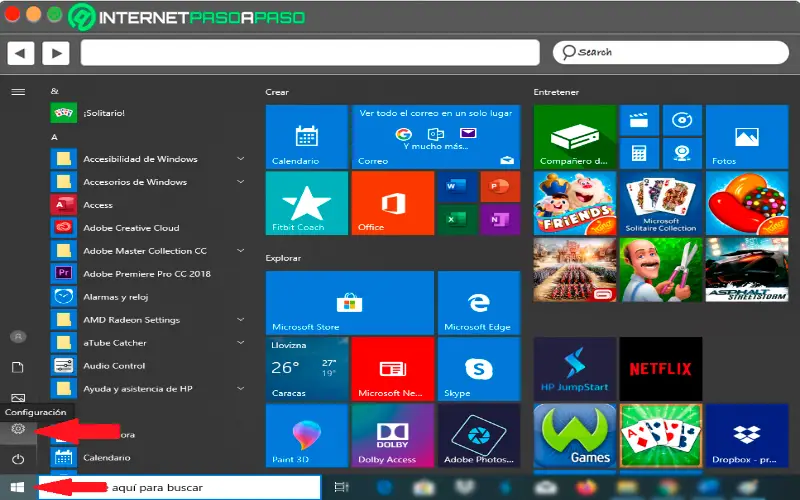
Task: Open the Microsoft Edge tile
Action: (x=479, y=303)
